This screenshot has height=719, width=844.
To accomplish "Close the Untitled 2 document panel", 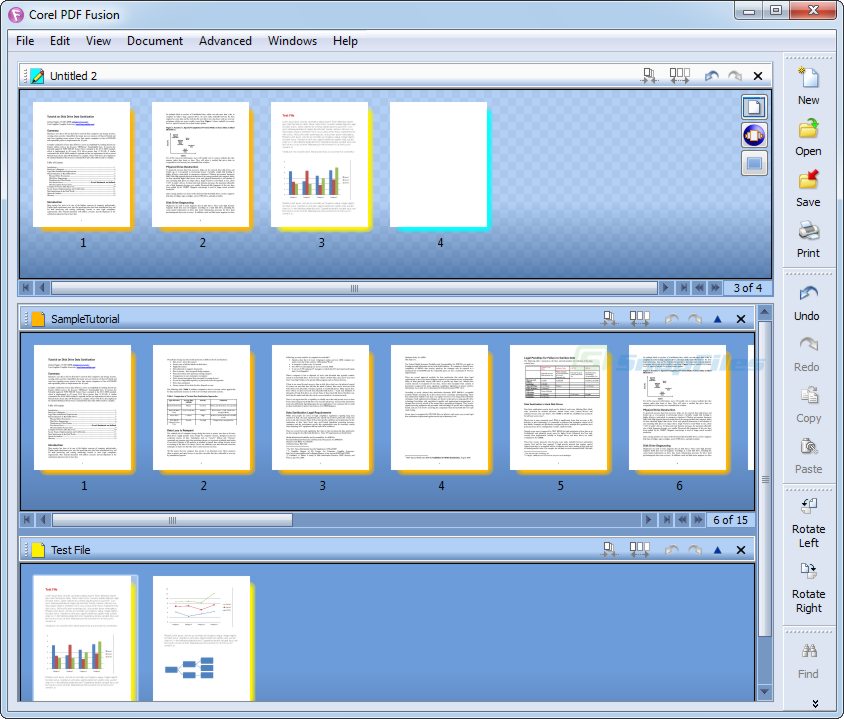I will (757, 76).
